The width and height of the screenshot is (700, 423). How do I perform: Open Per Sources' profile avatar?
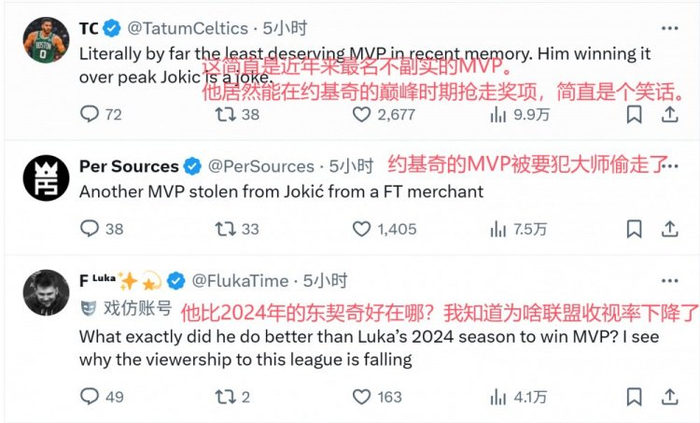44,177
